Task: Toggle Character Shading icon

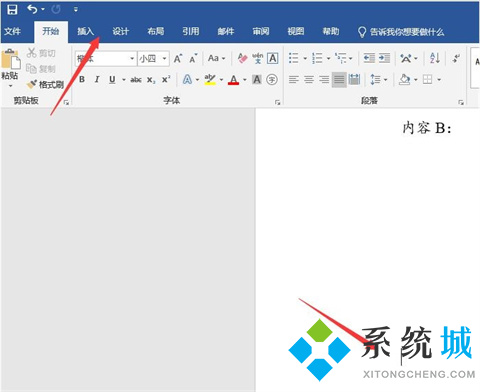Action: pyautogui.click(x=257, y=80)
